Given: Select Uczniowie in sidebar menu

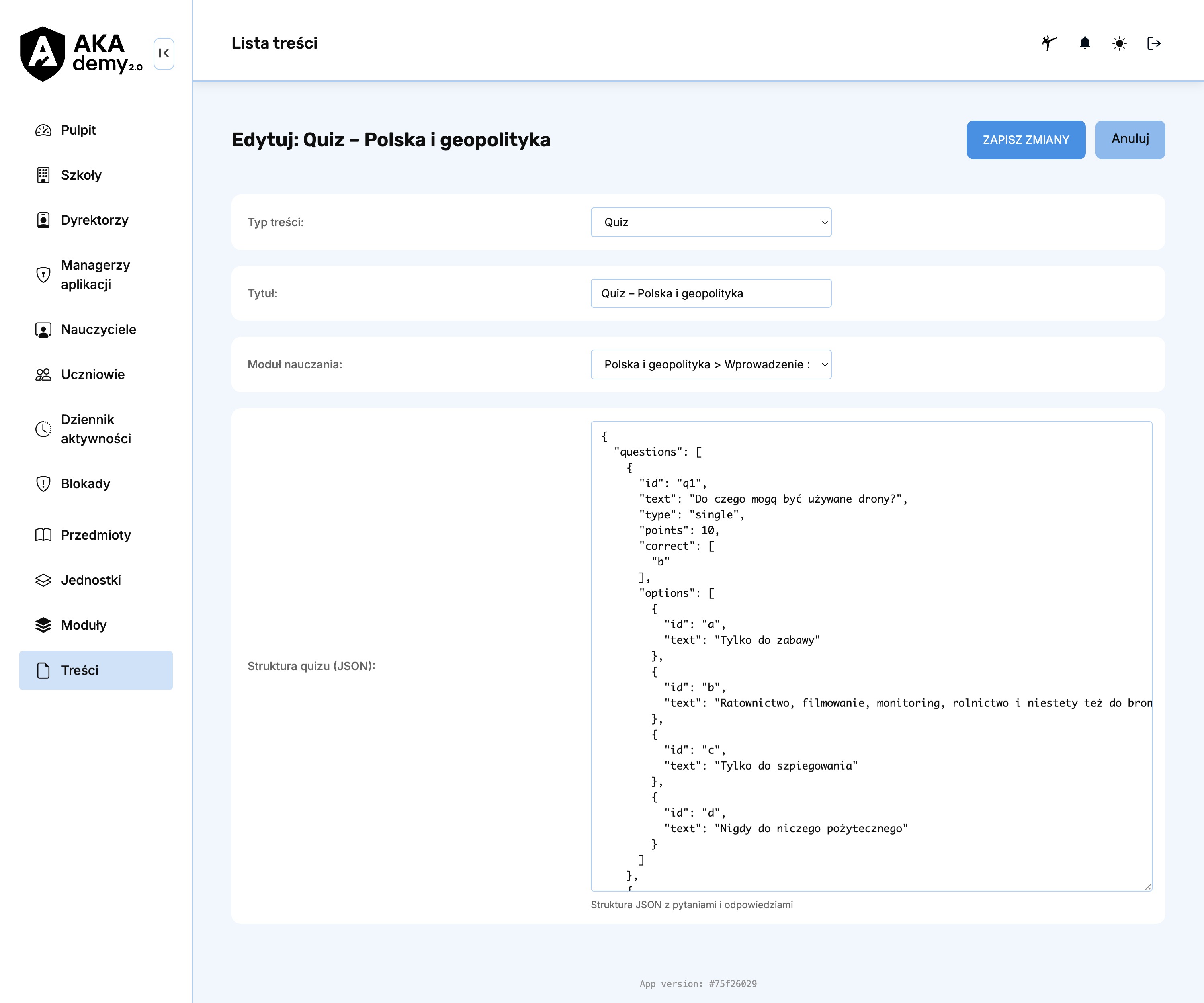Looking at the screenshot, I should tap(92, 374).
